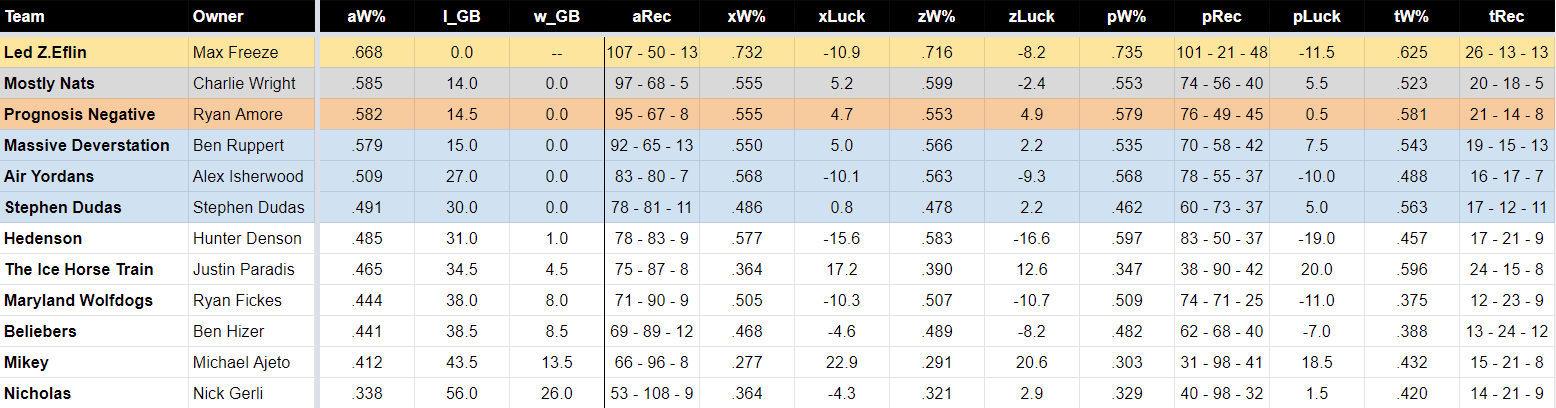This screenshot has height=408, width=1556.
Task: Click the Air Yordans team cell
Action: 94,176
